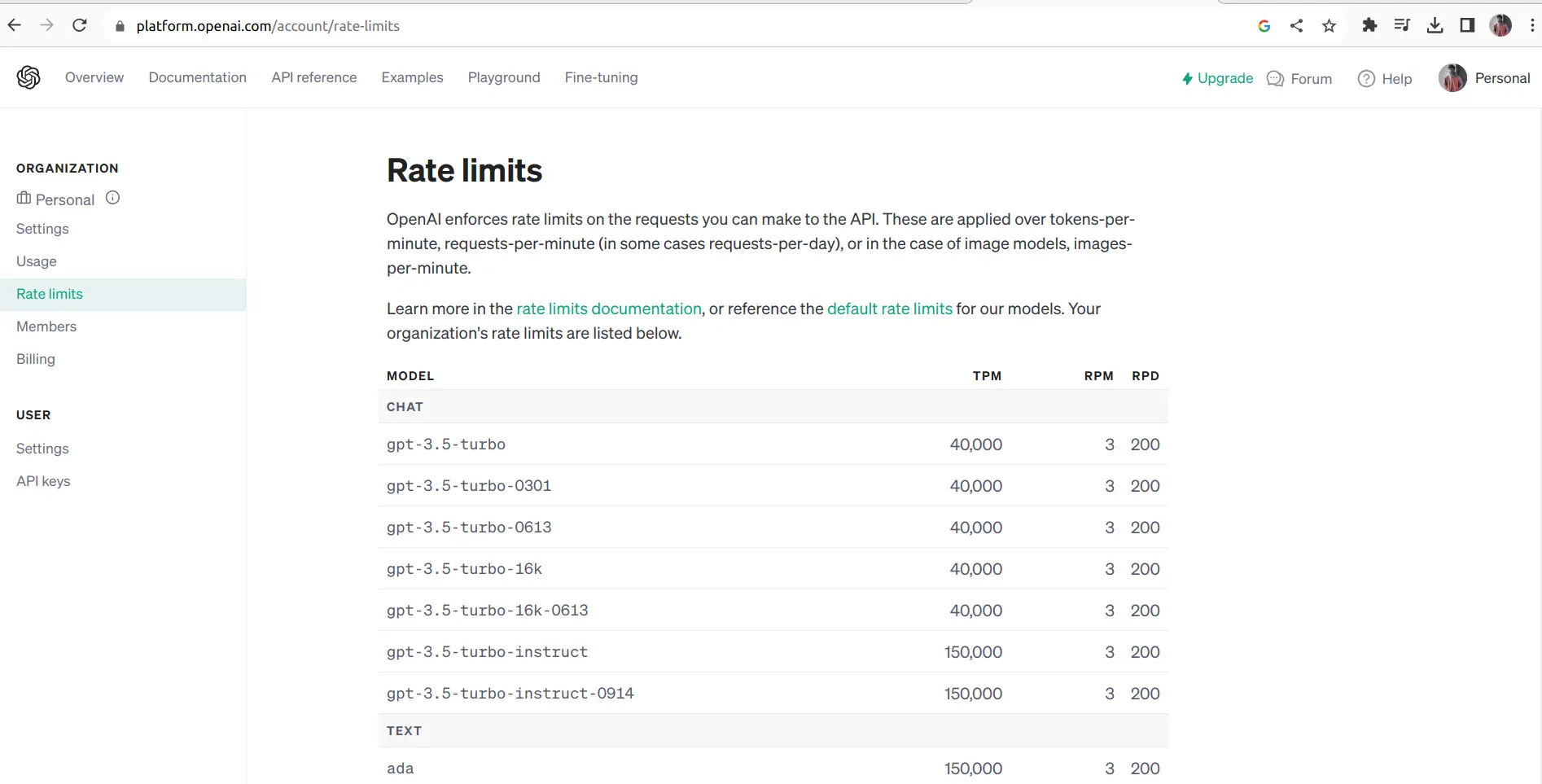Click the RPM column header
This screenshot has width=1542, height=784.
click(1099, 376)
